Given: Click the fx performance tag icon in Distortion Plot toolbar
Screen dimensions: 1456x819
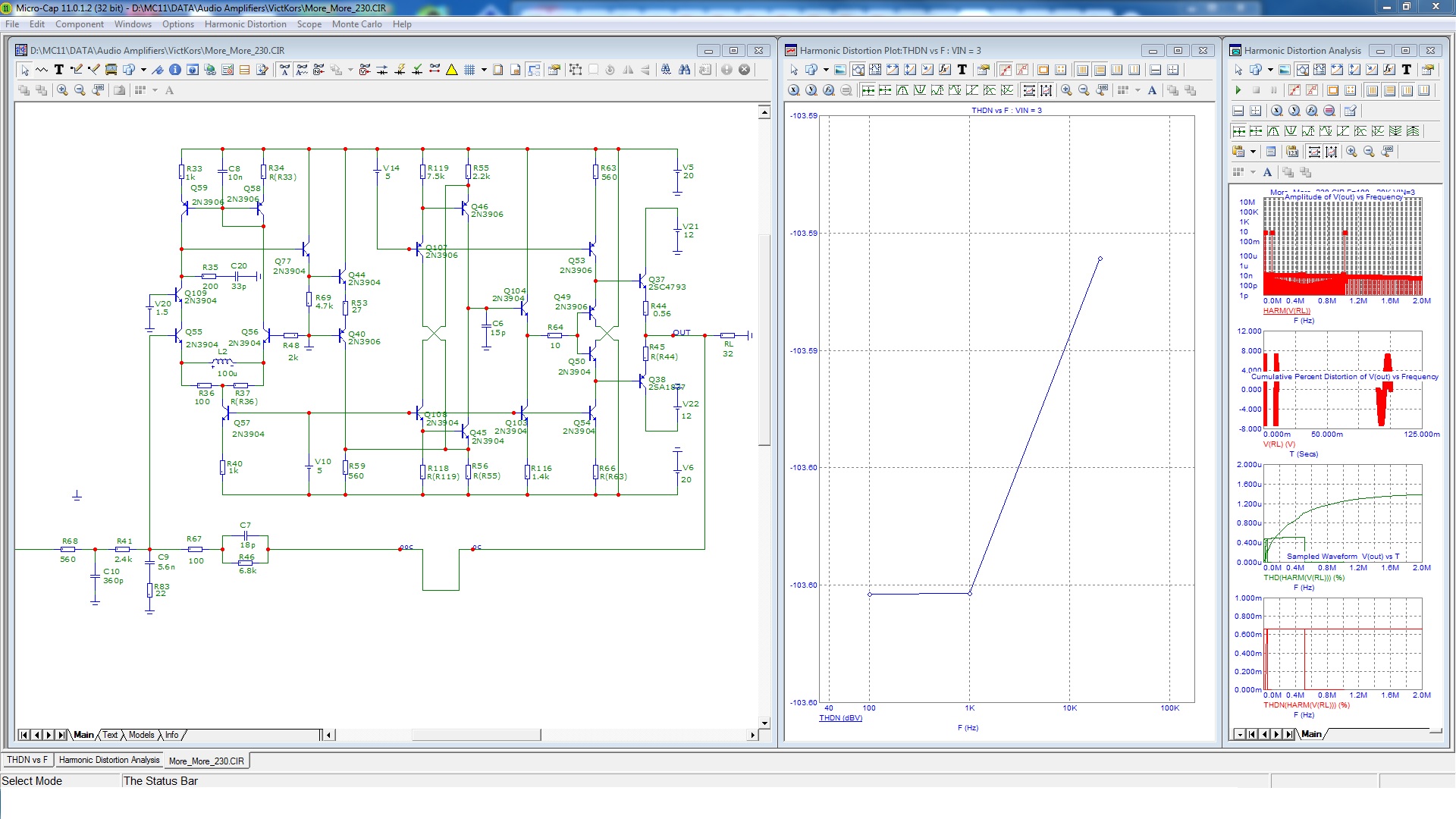Looking at the screenshot, I should (x=945, y=70).
